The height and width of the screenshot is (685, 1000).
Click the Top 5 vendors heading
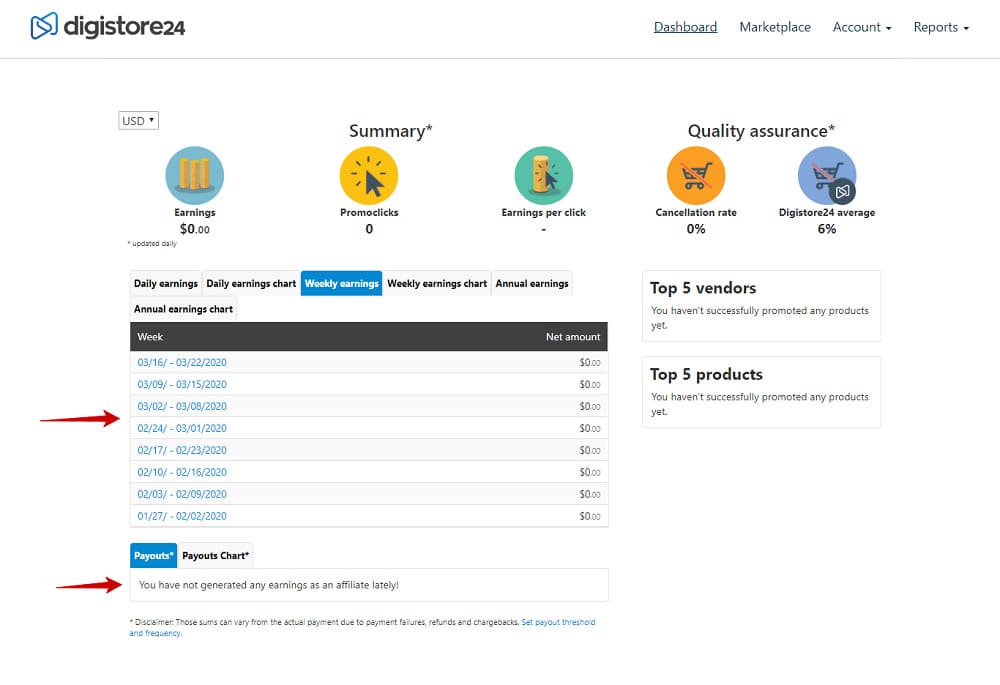(x=703, y=288)
